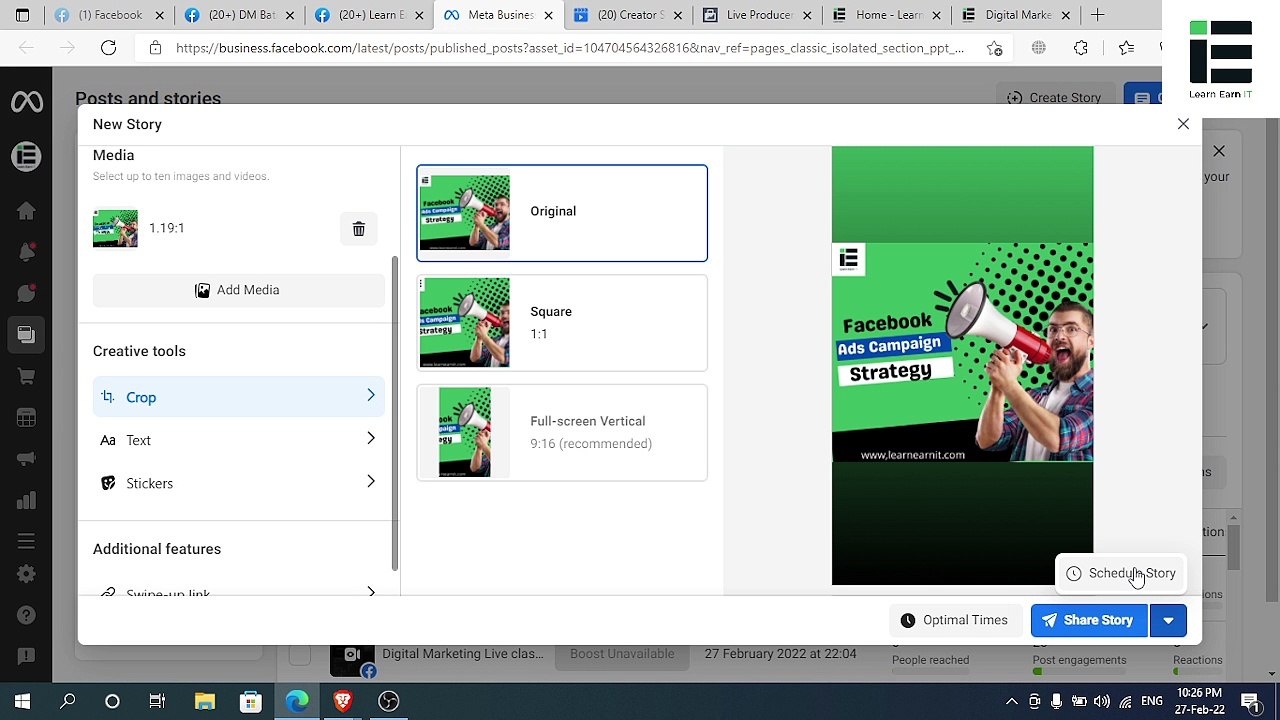Screen dimensions: 1280x720
Task: Open Microsoft Store from taskbar
Action: (x=250, y=701)
